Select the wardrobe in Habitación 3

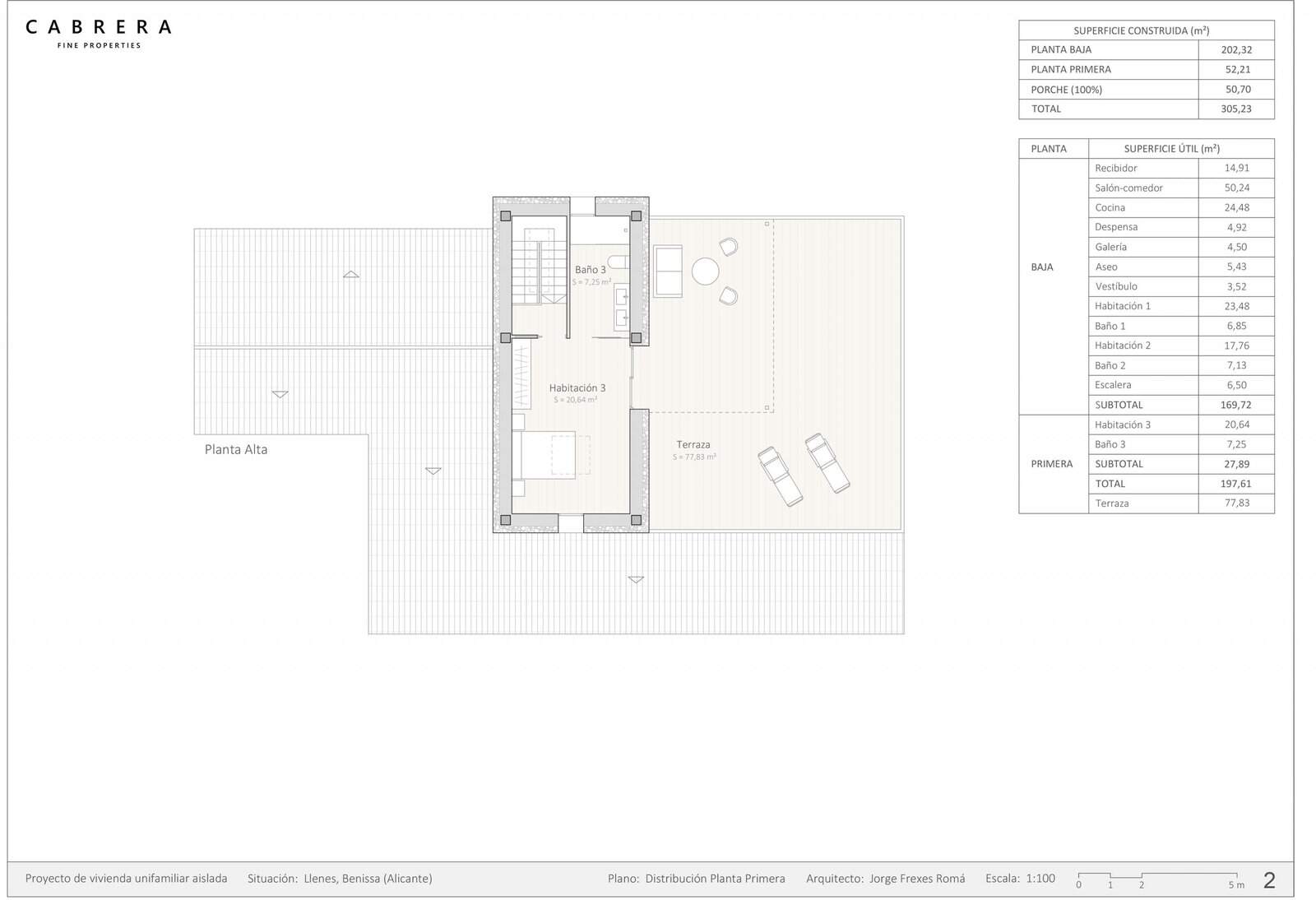(521, 376)
